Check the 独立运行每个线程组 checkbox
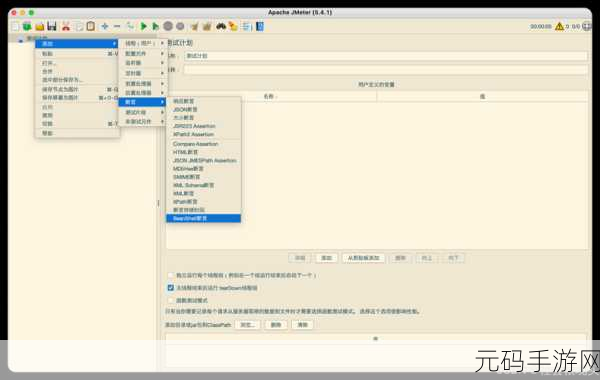Screen dimensions: 600x380 coord(171,276)
